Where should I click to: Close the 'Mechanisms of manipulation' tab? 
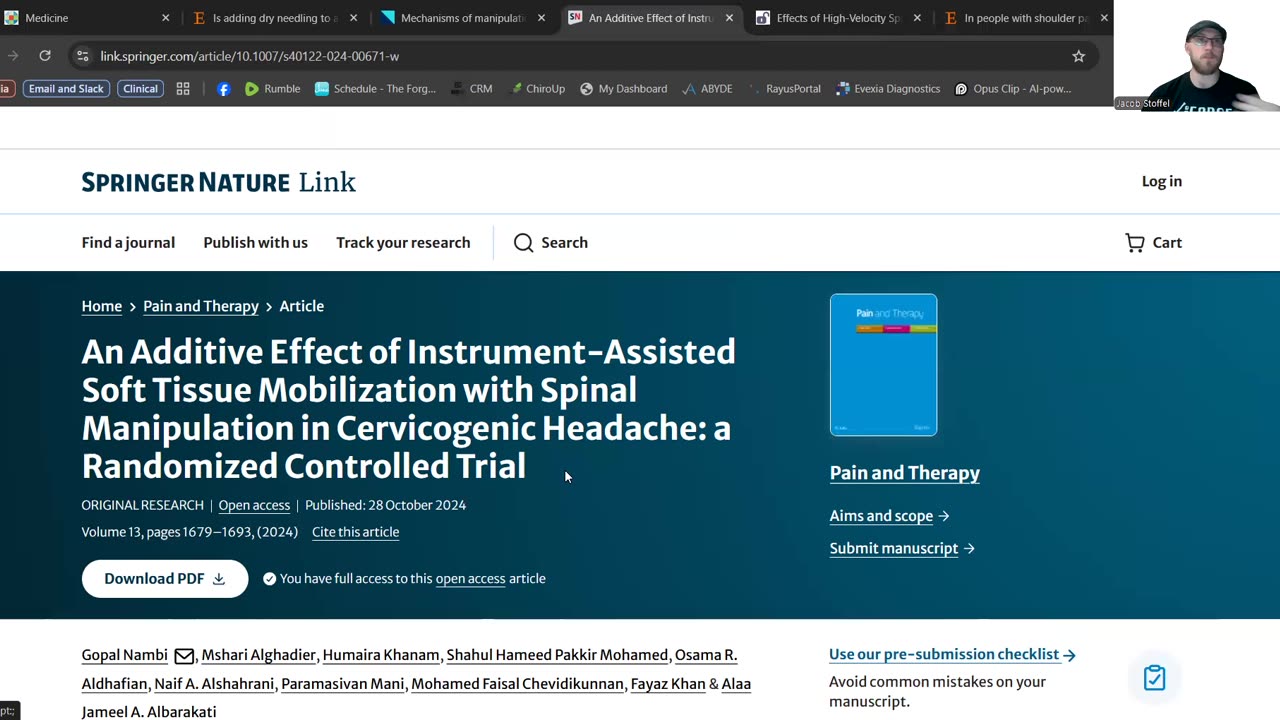(x=541, y=18)
